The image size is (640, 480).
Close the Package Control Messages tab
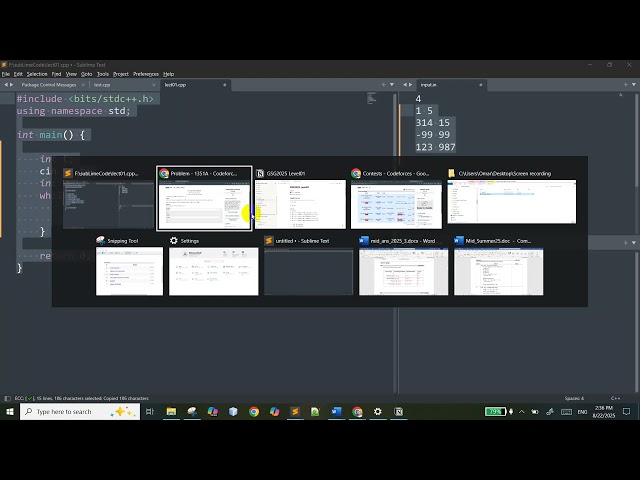pos(83,85)
